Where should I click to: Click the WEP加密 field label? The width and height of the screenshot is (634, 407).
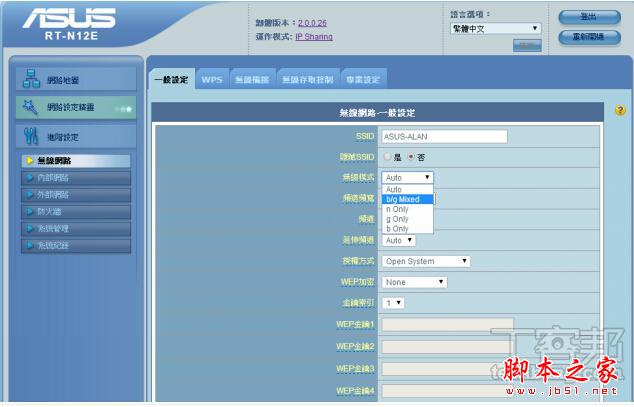point(357,282)
